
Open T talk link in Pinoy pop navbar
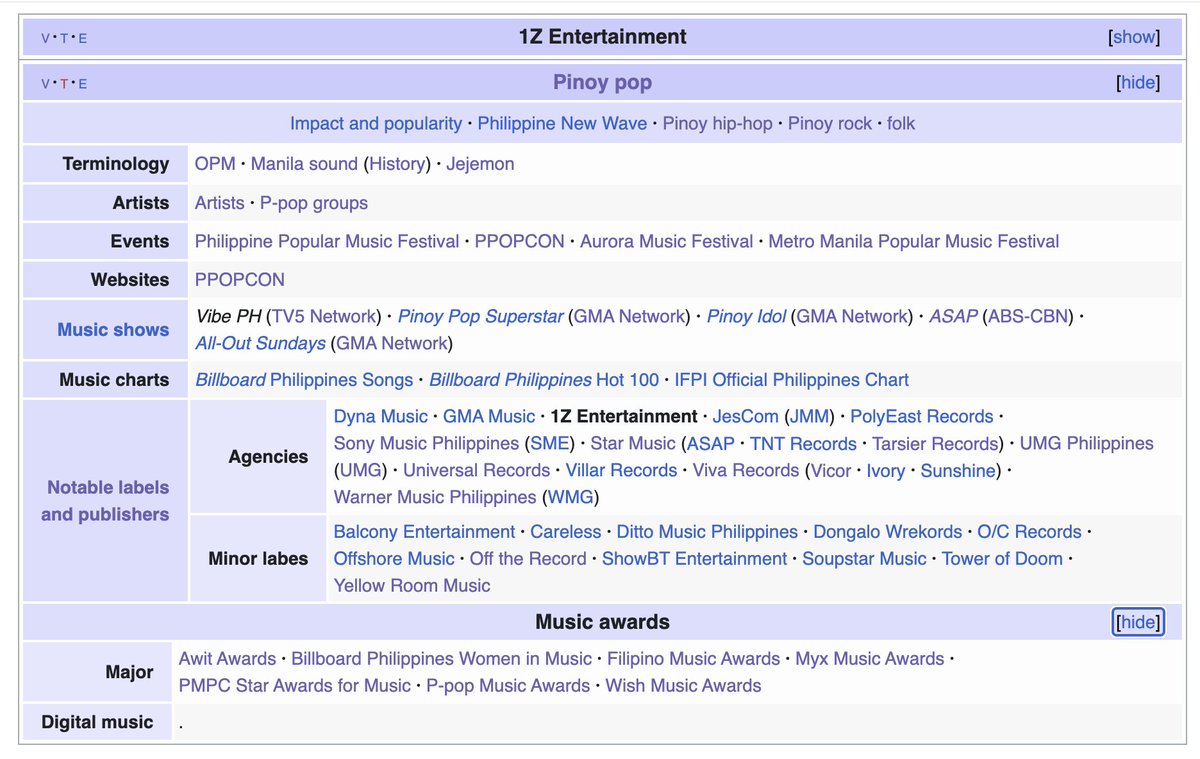tap(64, 84)
